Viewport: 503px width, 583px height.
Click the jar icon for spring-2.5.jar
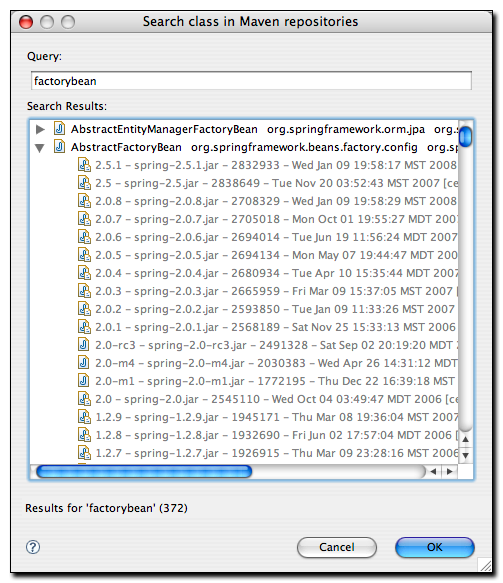(x=84, y=183)
